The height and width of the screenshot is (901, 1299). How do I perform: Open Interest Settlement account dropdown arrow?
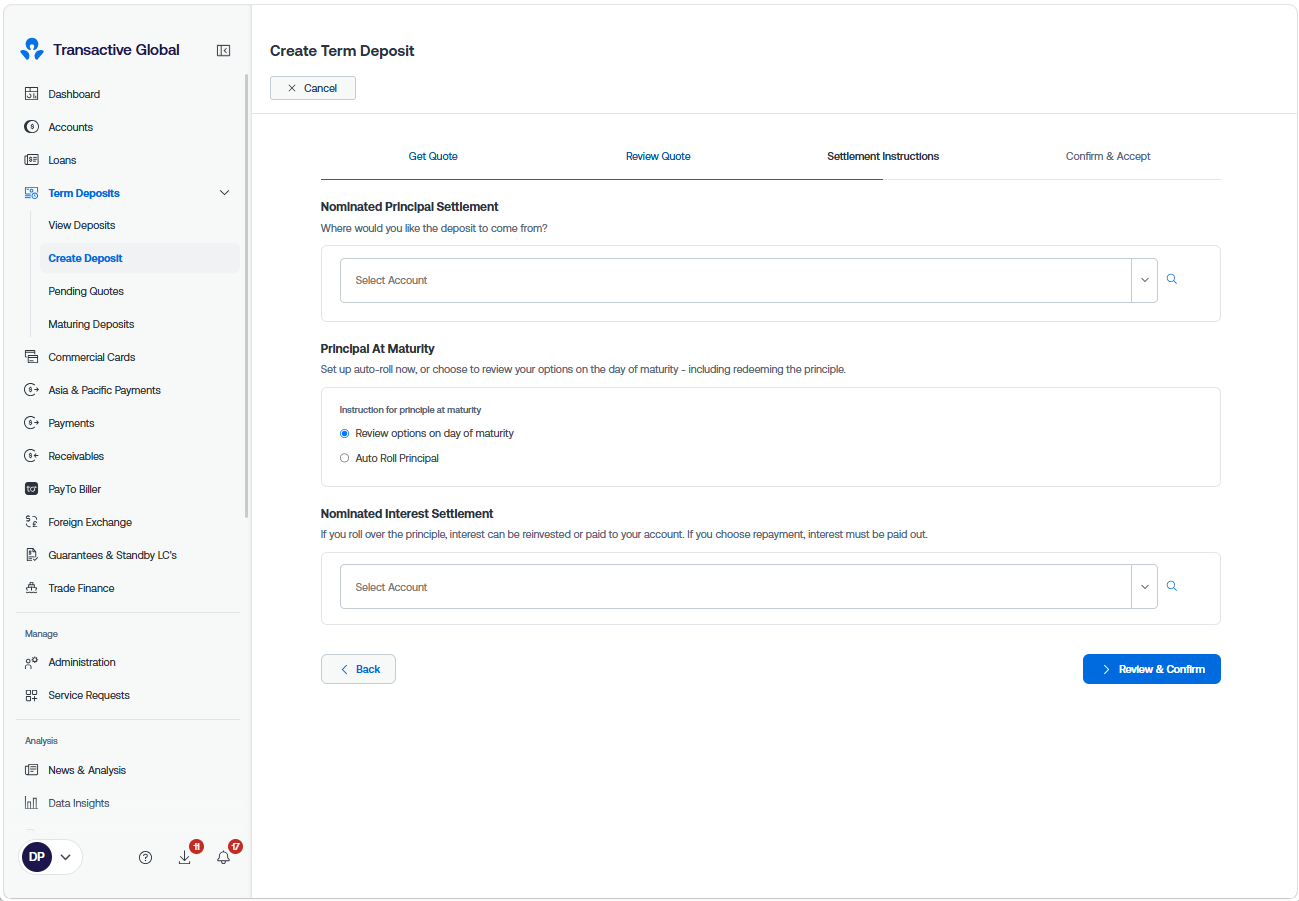coord(1145,587)
